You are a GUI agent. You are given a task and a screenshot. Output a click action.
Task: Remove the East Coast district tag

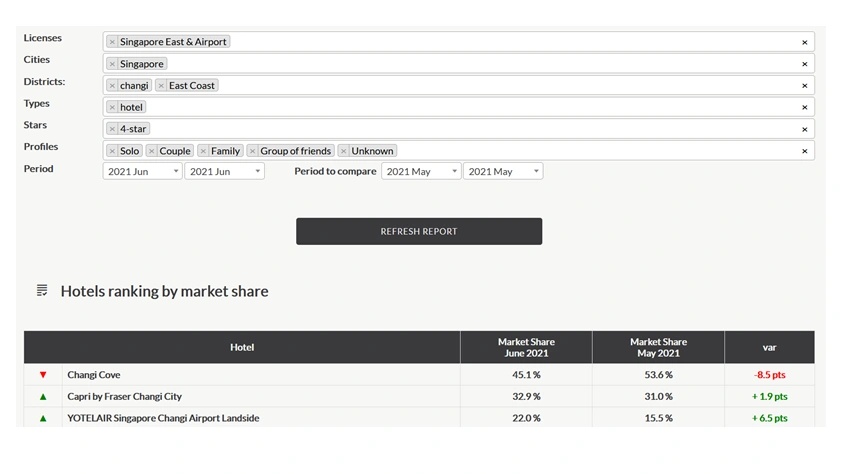click(161, 86)
